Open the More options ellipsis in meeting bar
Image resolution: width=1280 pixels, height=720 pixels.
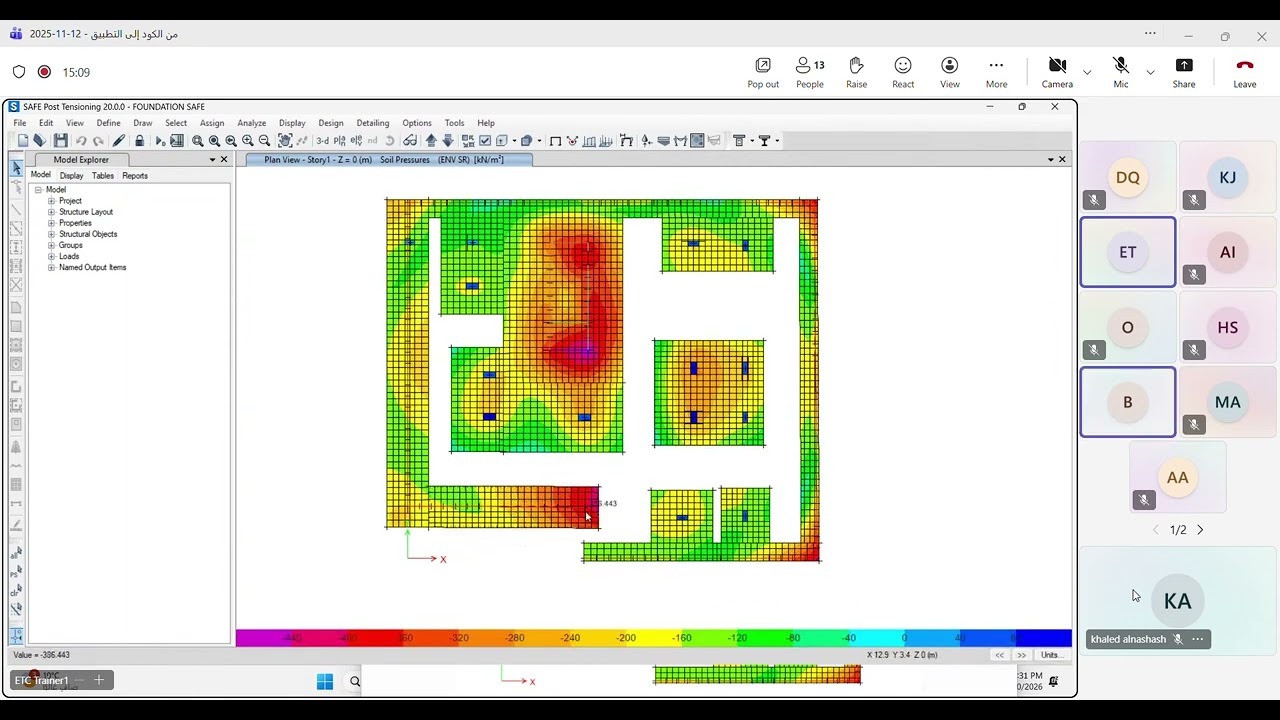tap(996, 72)
